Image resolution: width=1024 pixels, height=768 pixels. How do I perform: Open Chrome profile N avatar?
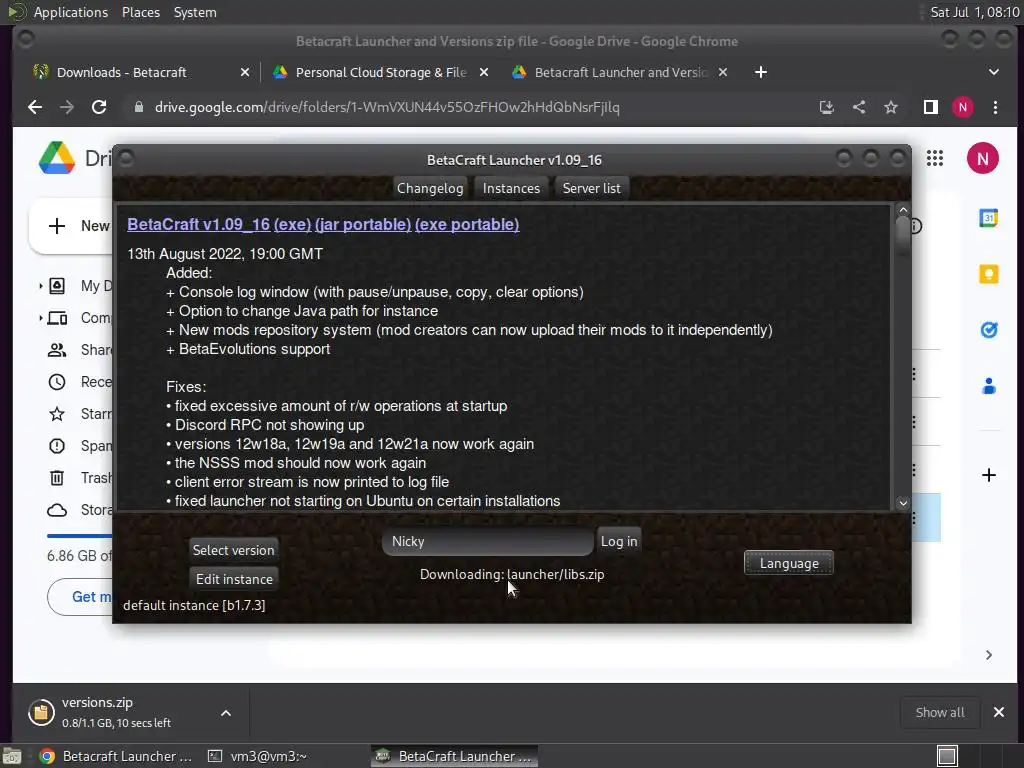click(x=963, y=107)
